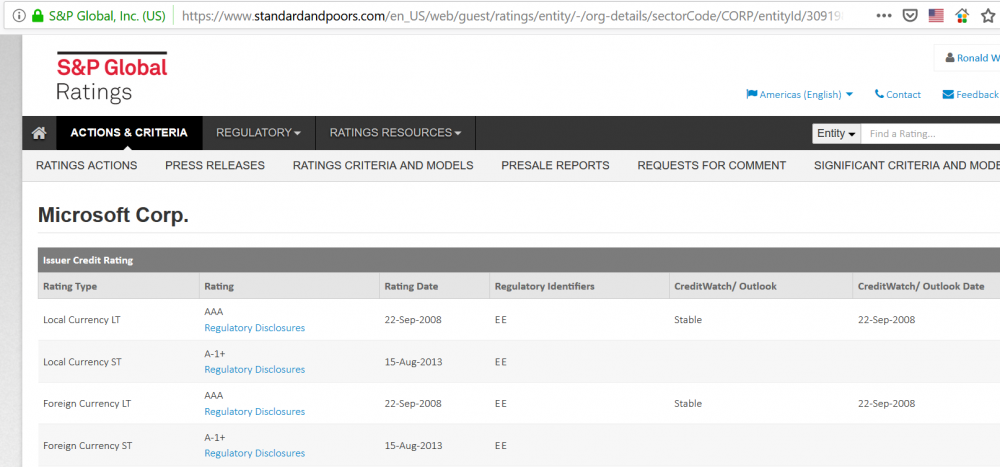Save page to Pocket icon
The width and height of the screenshot is (1000, 467).
(x=910, y=16)
